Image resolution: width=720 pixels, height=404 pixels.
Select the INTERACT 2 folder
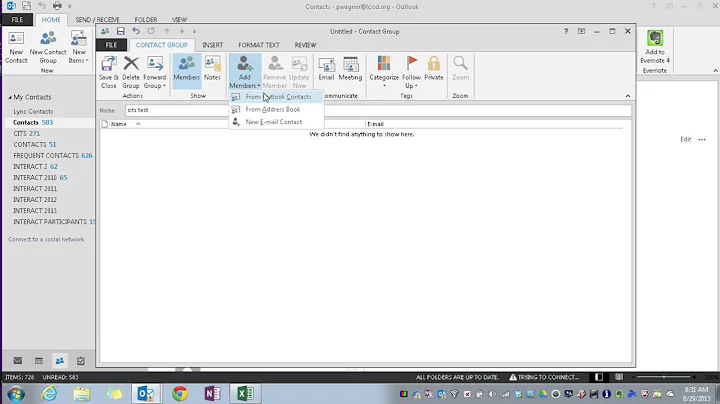point(35,167)
